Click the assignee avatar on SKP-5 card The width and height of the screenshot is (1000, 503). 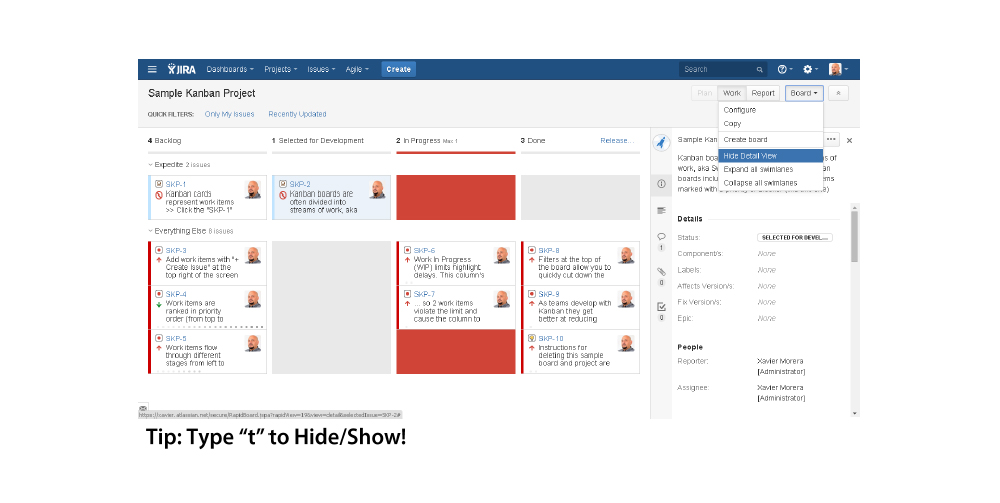[253, 343]
